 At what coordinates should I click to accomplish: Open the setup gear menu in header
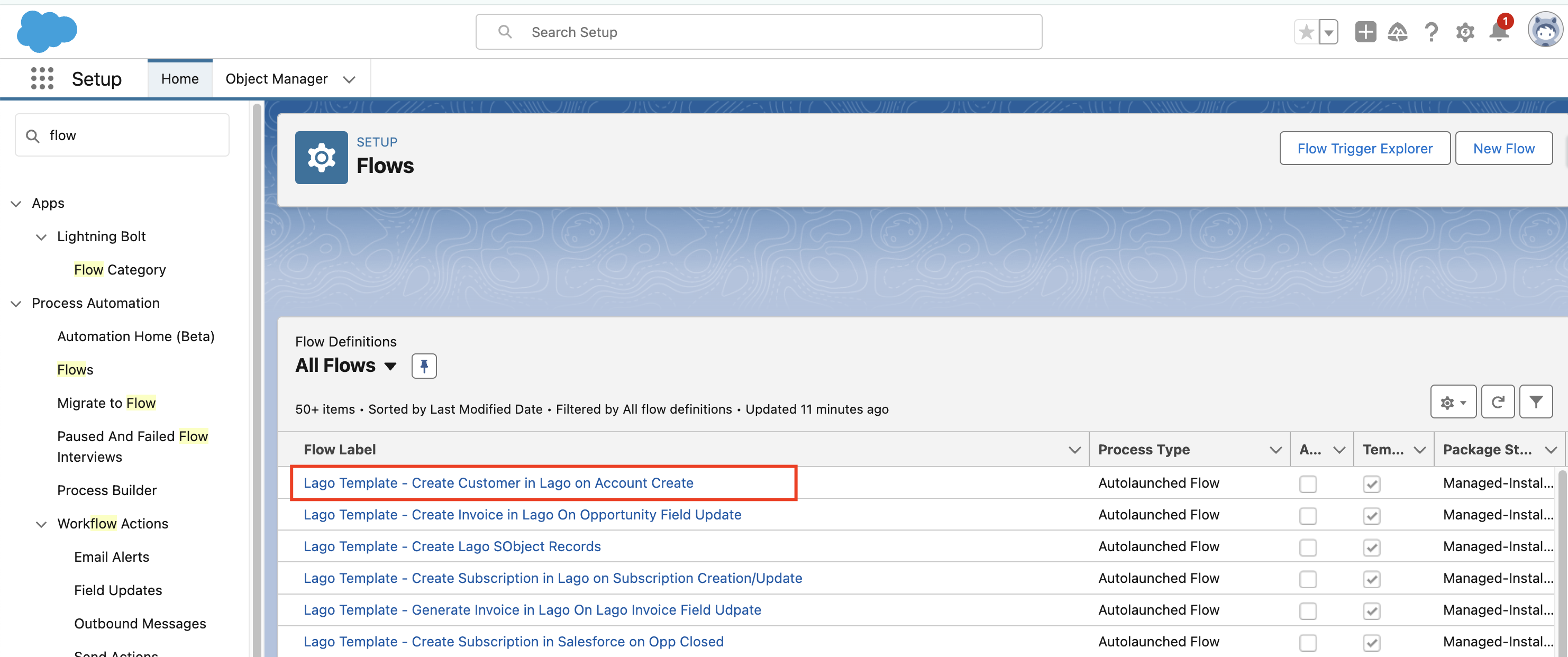point(1464,32)
